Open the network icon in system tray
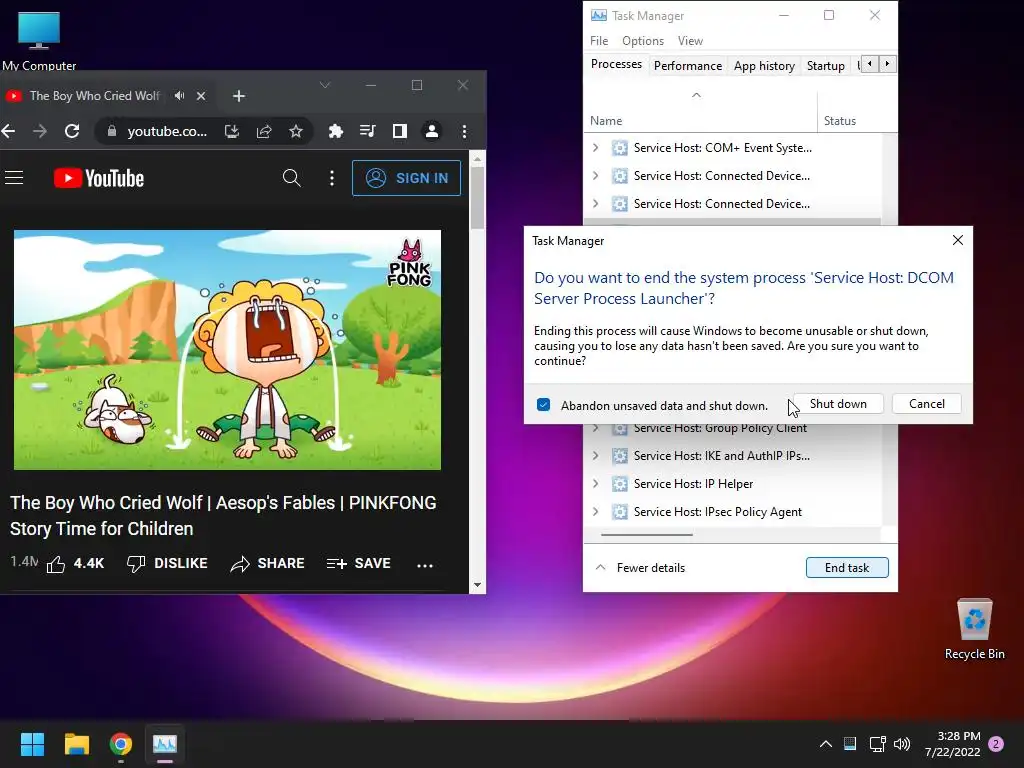 [877, 744]
